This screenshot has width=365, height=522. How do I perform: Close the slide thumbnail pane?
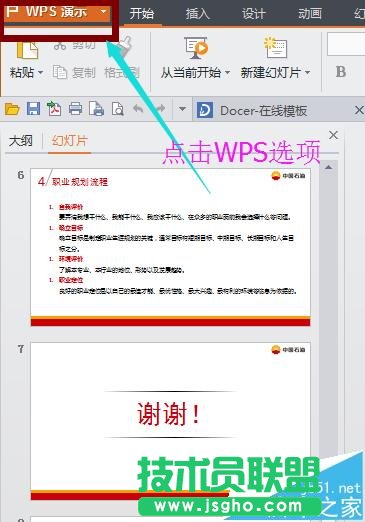click(x=333, y=135)
